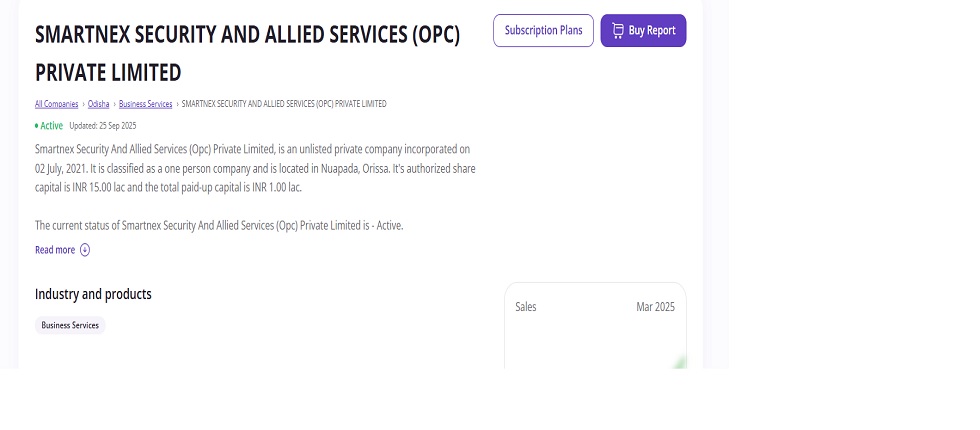Click the cart icon on Buy Report
980x430 pixels.
617,31
